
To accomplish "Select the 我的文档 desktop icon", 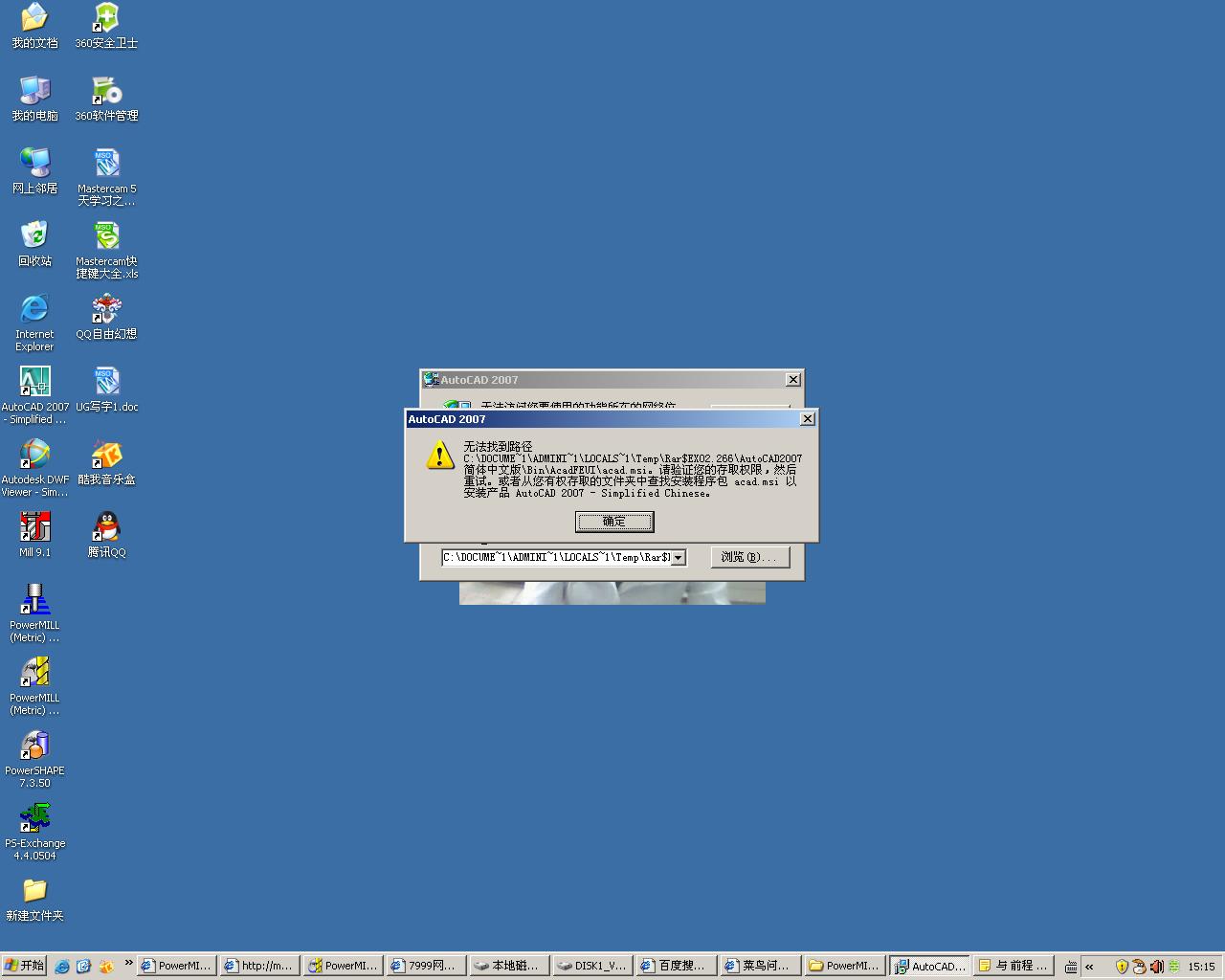I will pos(34,26).
